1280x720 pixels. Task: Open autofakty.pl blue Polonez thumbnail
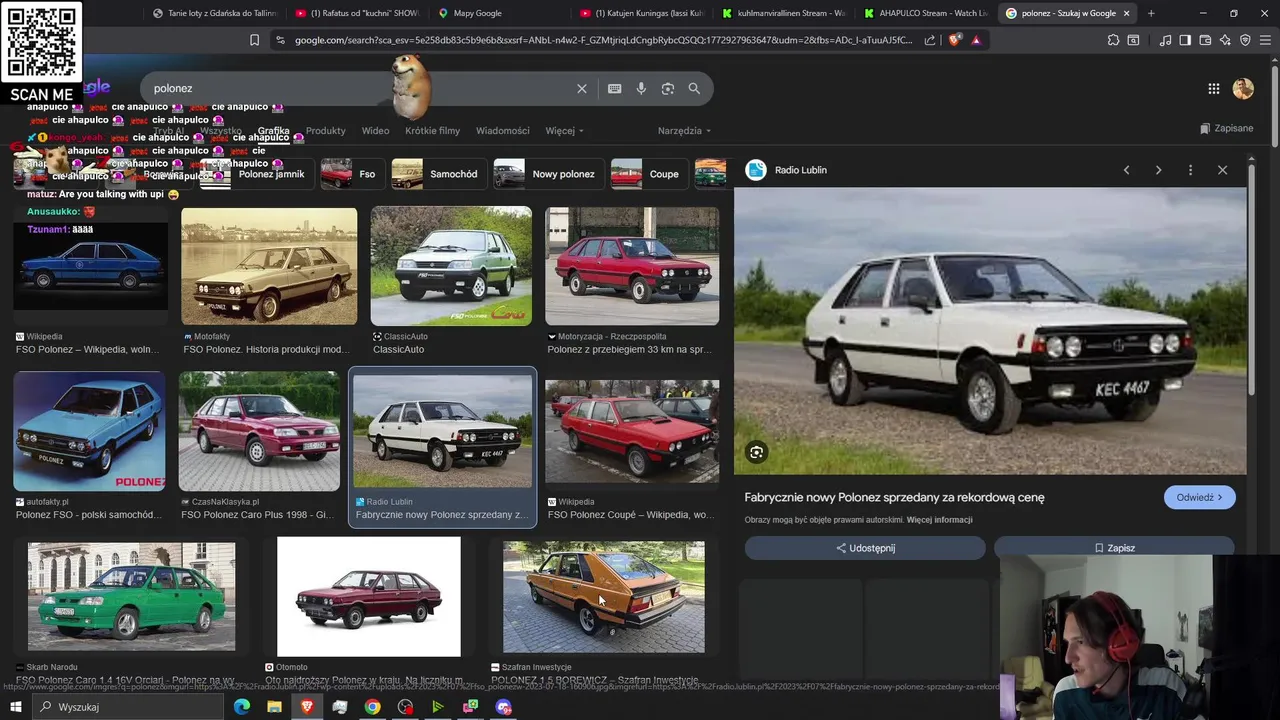click(x=89, y=431)
